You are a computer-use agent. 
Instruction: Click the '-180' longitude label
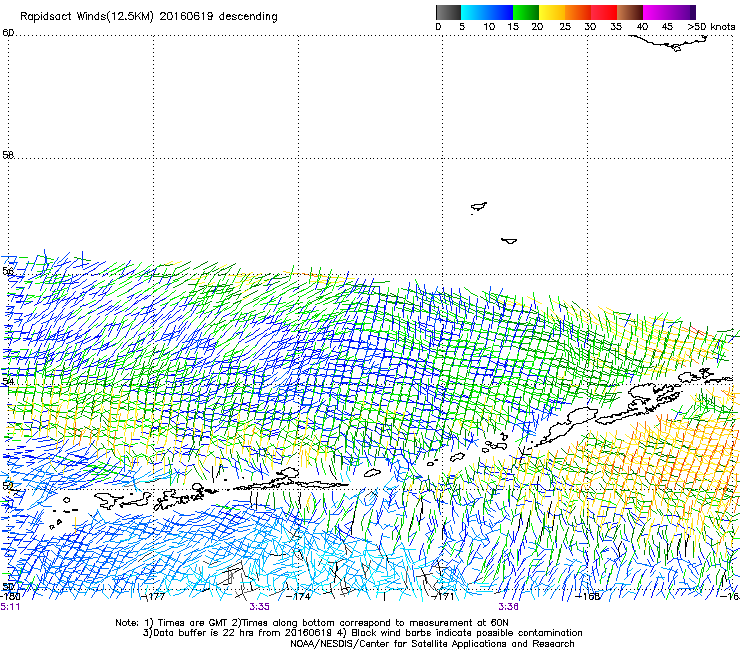pyautogui.click(x=9, y=596)
